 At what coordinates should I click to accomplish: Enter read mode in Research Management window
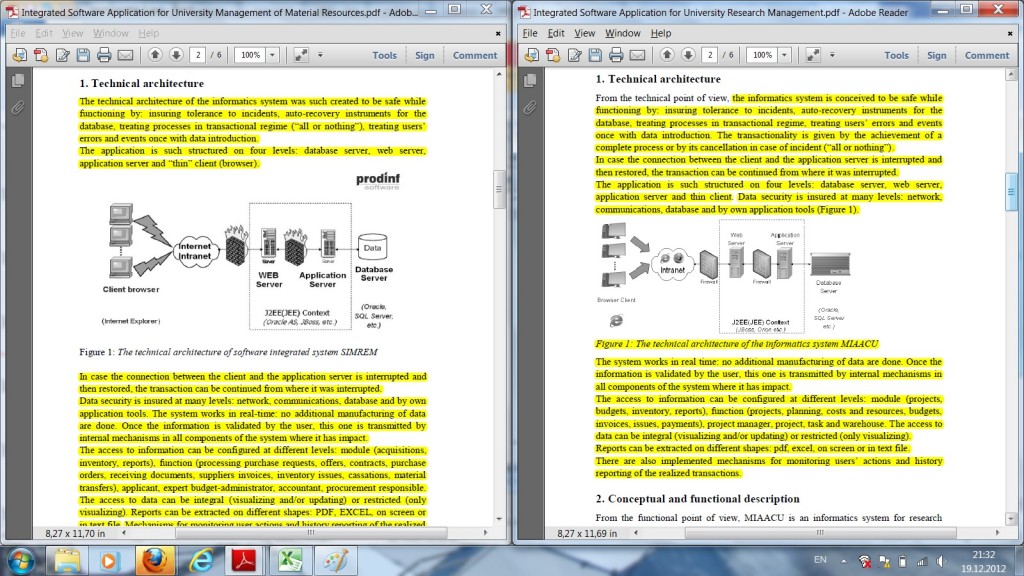point(813,56)
